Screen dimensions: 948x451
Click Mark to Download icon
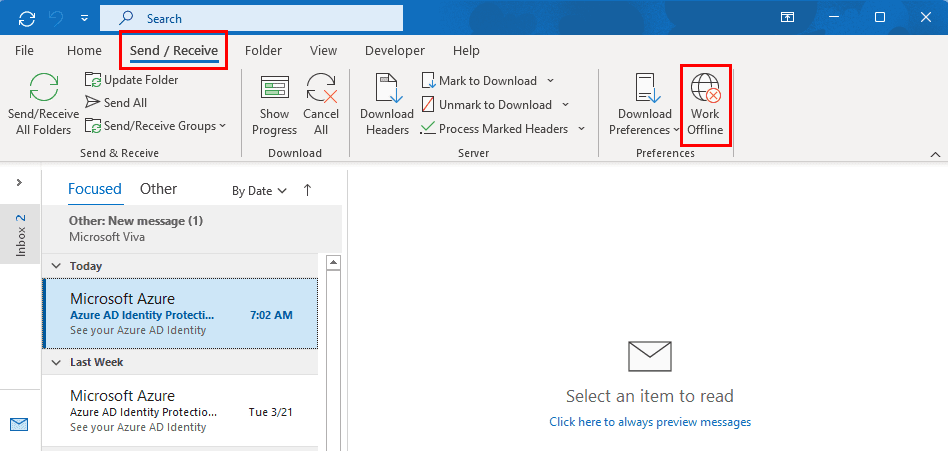point(428,80)
